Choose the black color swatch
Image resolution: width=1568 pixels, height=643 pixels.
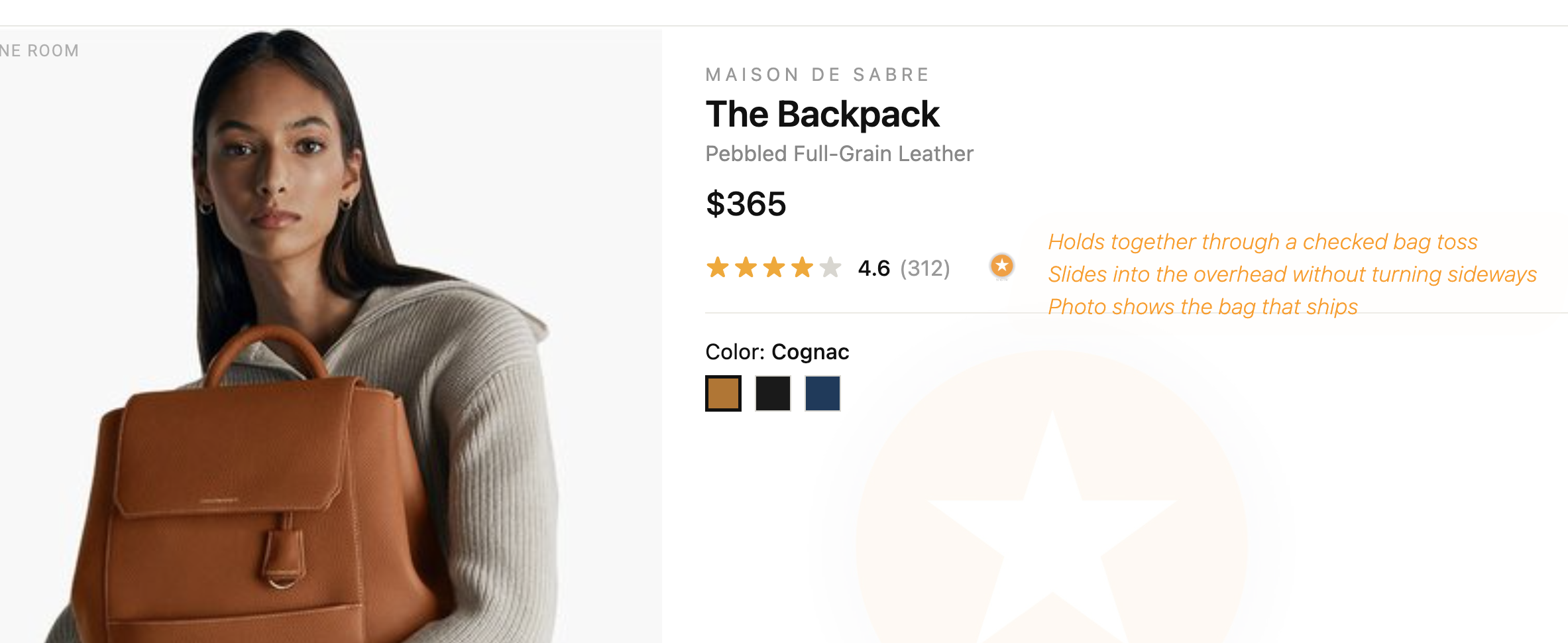773,393
